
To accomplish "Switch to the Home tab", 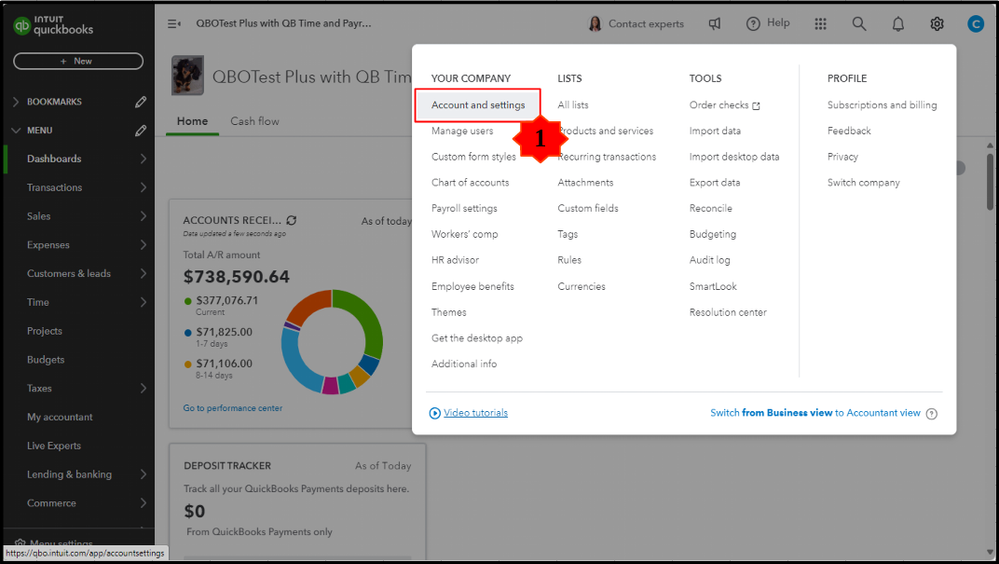I will tap(192, 121).
